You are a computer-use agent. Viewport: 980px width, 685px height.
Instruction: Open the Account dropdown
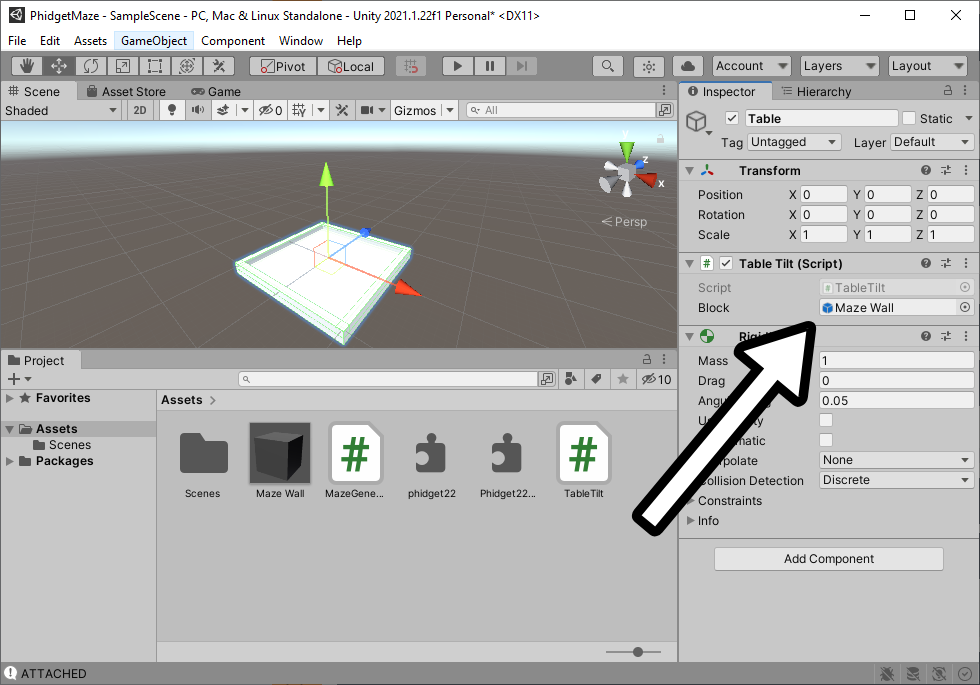(x=751, y=66)
